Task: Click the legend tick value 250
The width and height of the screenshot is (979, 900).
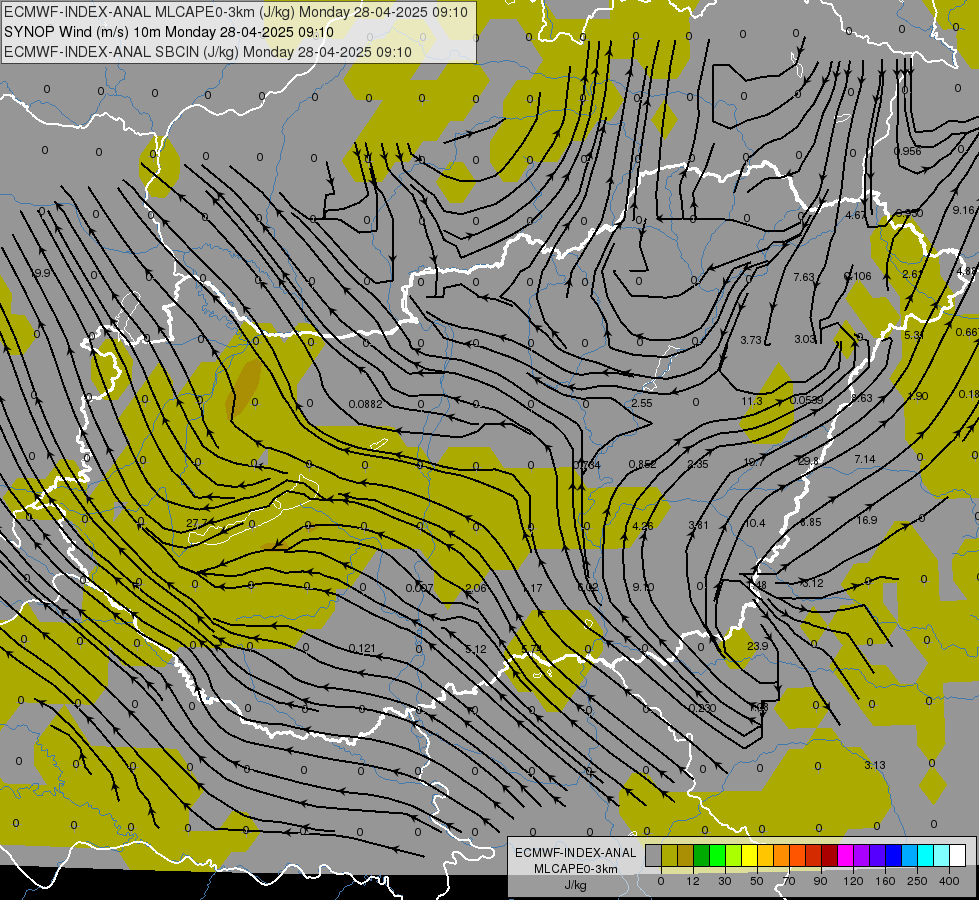Action: [917, 881]
